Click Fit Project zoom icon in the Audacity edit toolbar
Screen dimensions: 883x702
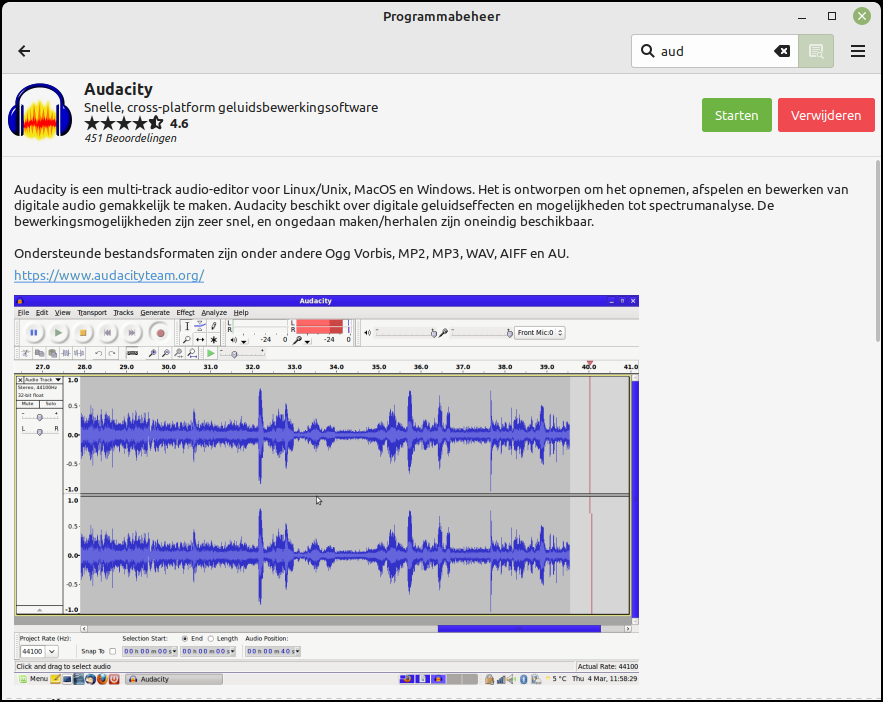(x=192, y=353)
